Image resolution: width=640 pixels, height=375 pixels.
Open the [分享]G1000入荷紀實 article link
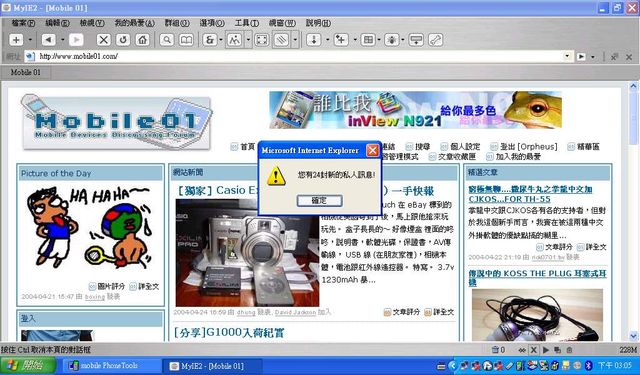coord(229,333)
